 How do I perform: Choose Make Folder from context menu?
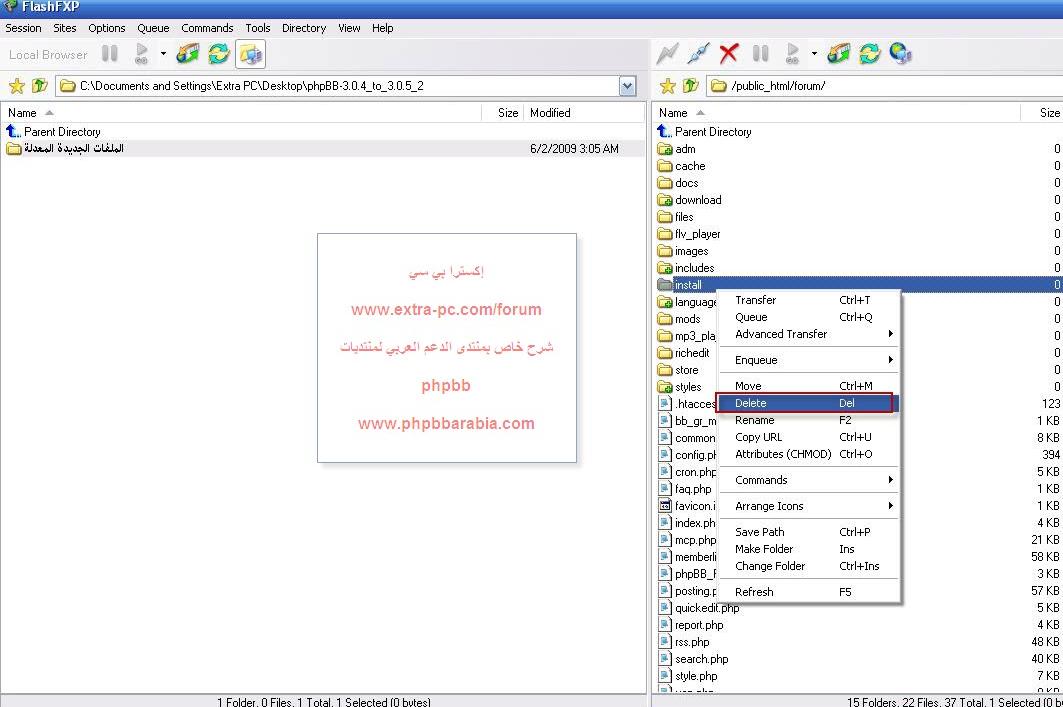[808, 549]
